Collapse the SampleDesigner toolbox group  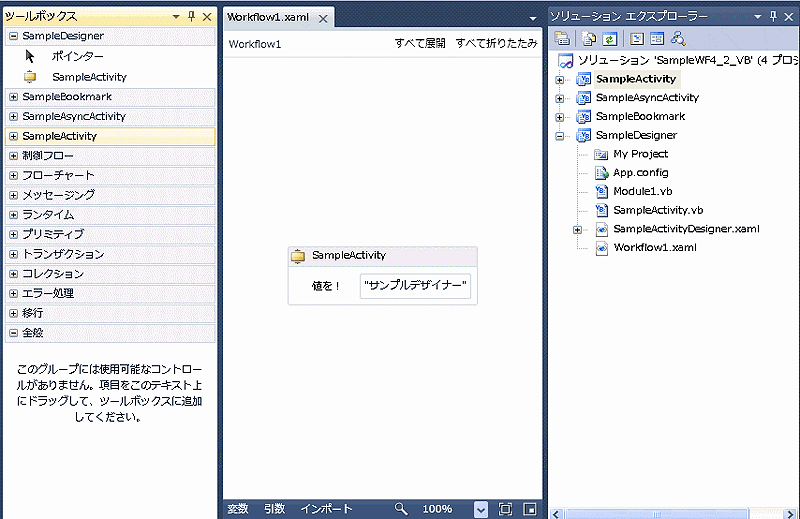[14, 36]
